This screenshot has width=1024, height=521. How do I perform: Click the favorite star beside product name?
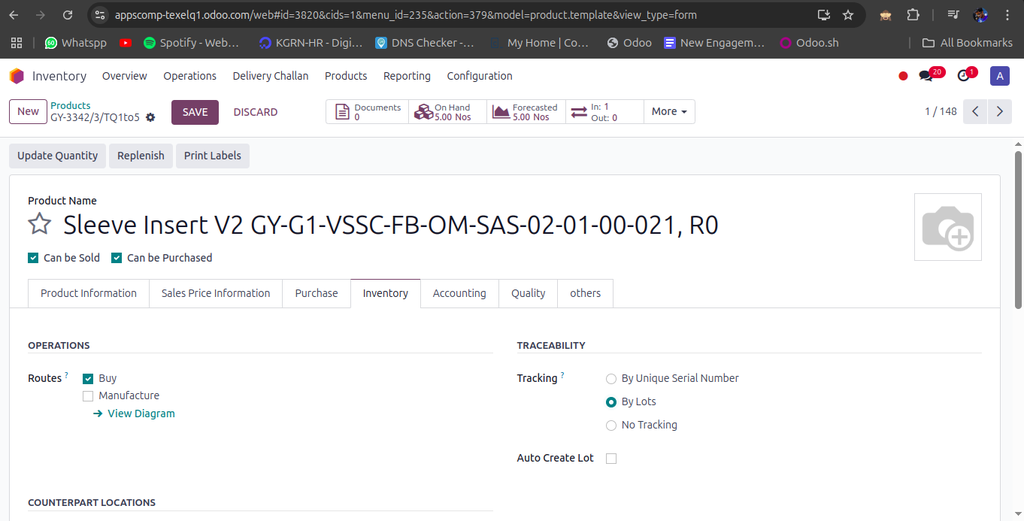click(39, 224)
